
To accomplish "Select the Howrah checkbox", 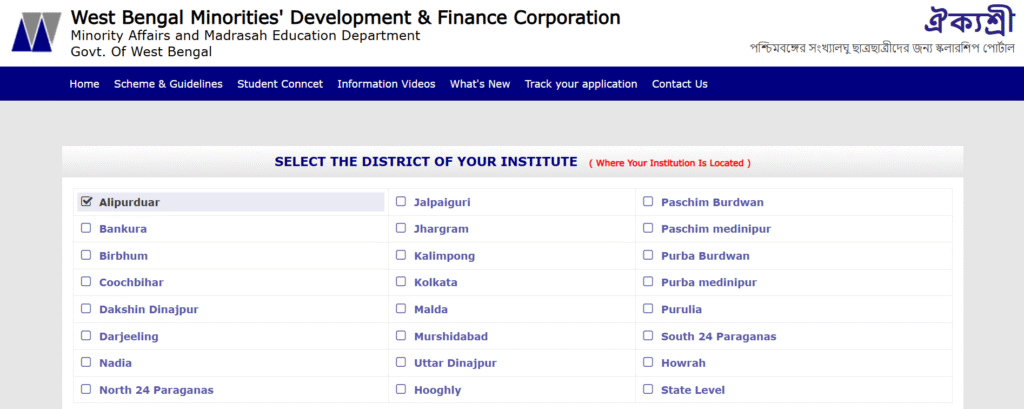I will tap(648, 363).
